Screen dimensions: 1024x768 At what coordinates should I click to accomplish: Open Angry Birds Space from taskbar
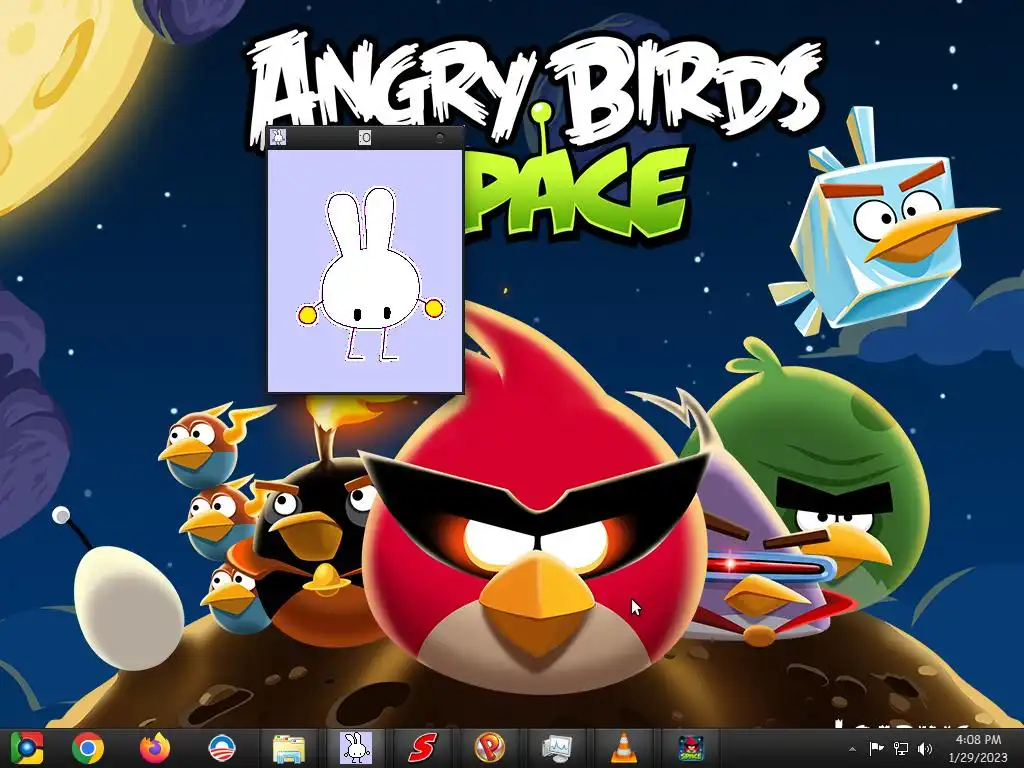click(x=691, y=748)
